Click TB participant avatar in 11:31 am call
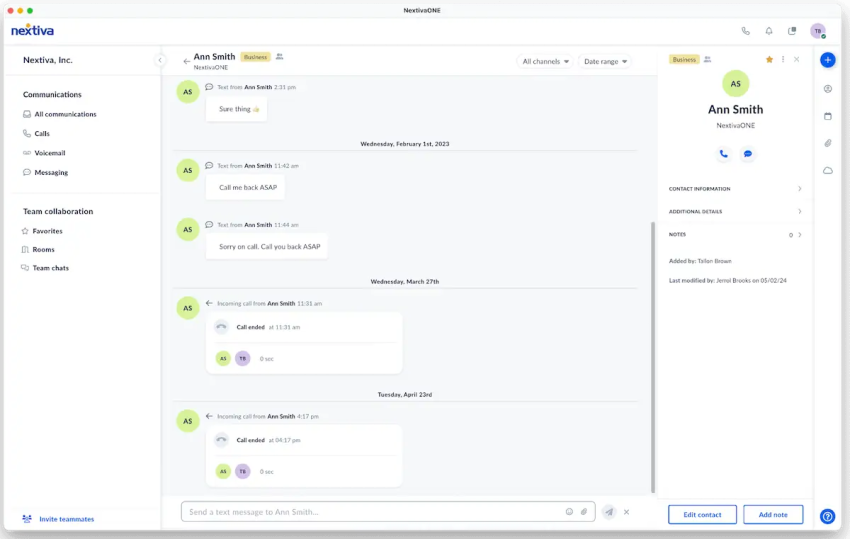Viewport: 850px width, 539px height. 243,358
